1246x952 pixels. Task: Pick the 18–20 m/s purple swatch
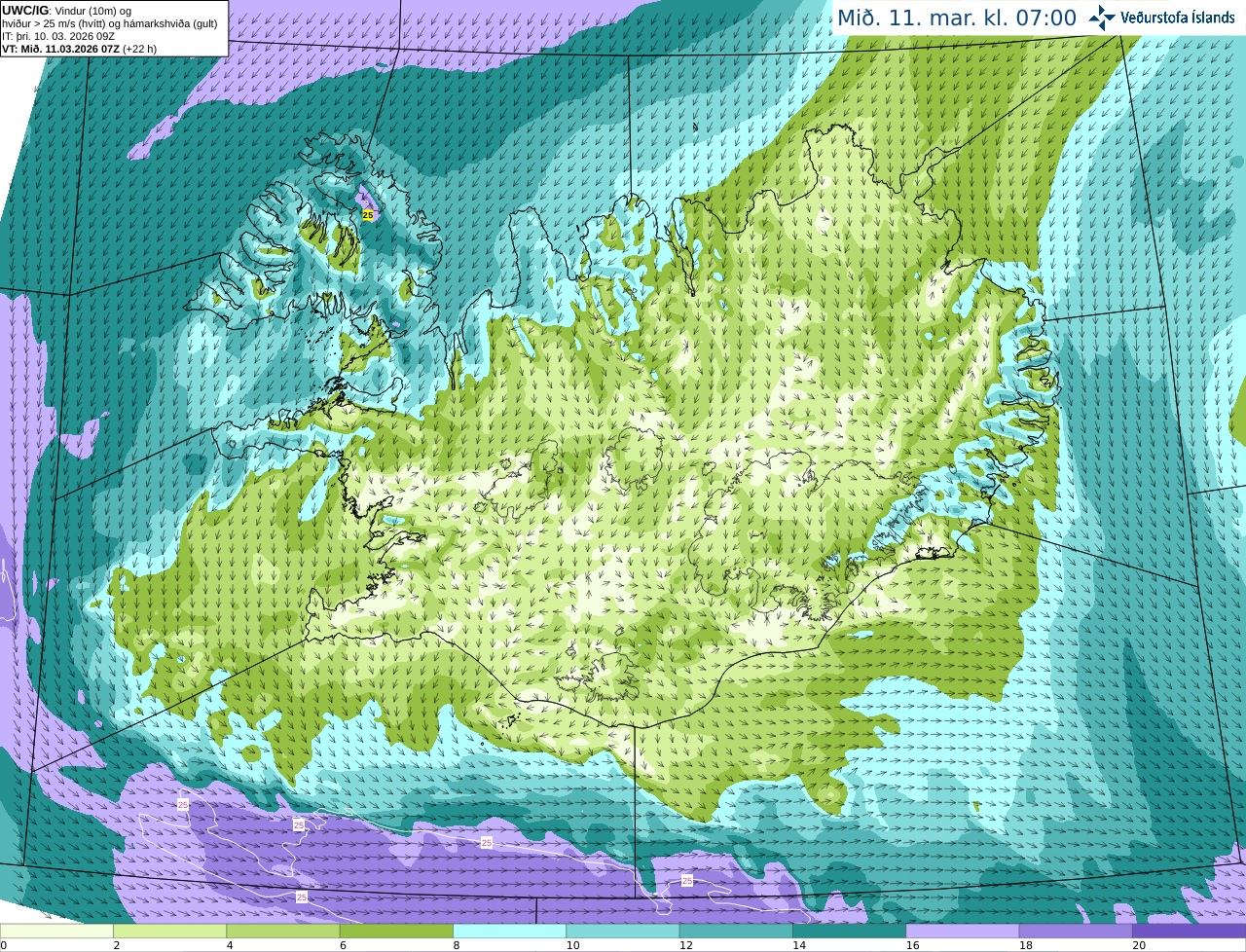tap(1076, 931)
